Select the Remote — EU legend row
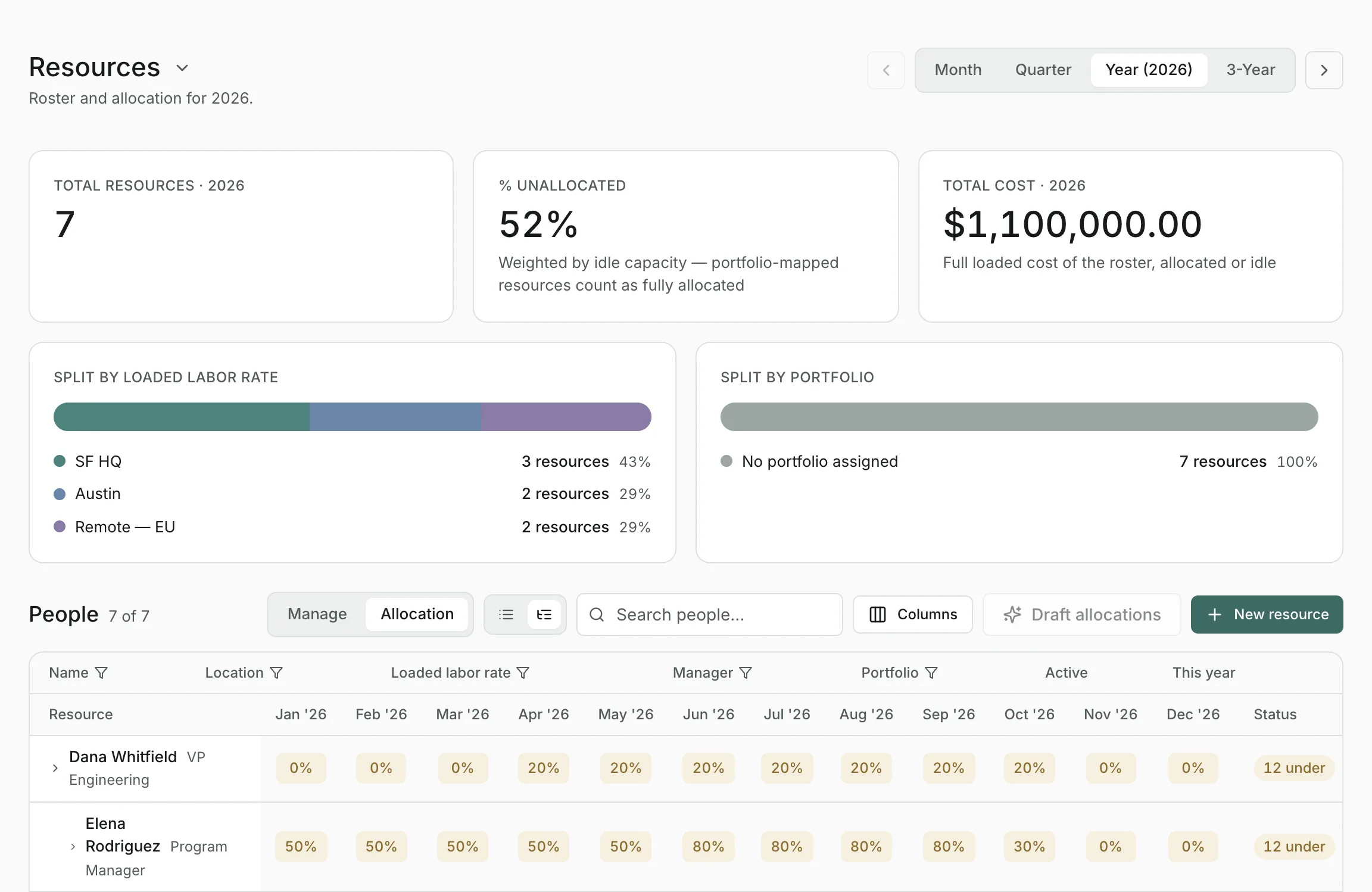Image resolution: width=1372 pixels, height=892 pixels. pos(352,527)
